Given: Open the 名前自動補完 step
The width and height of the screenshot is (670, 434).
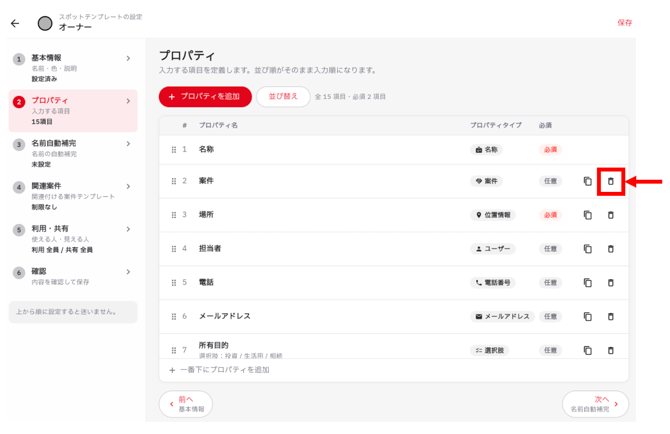Looking at the screenshot, I should pos(73,153).
